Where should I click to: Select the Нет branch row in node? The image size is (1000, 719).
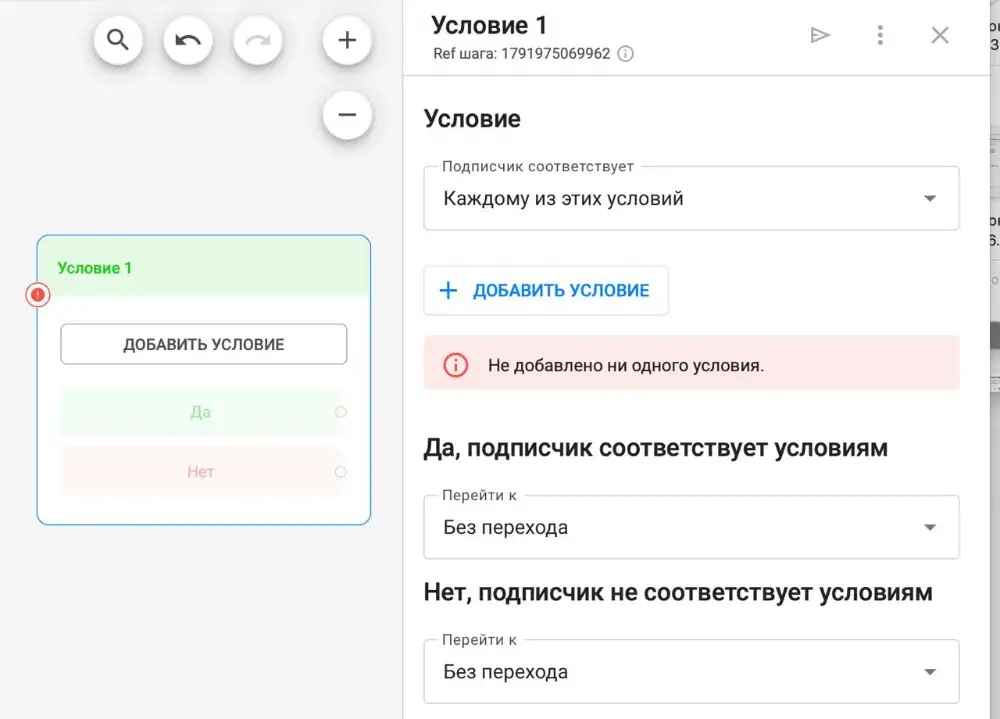tap(203, 472)
